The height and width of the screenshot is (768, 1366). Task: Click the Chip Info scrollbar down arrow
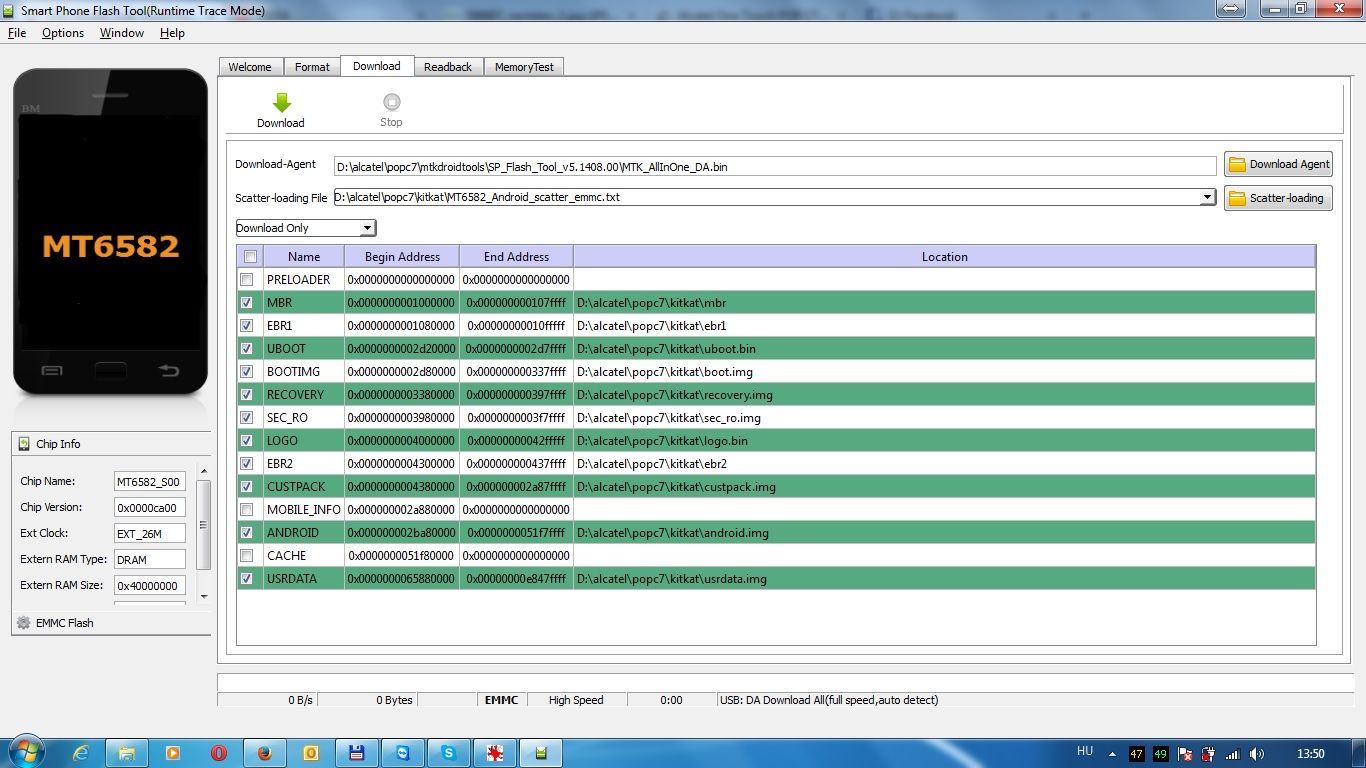click(204, 596)
